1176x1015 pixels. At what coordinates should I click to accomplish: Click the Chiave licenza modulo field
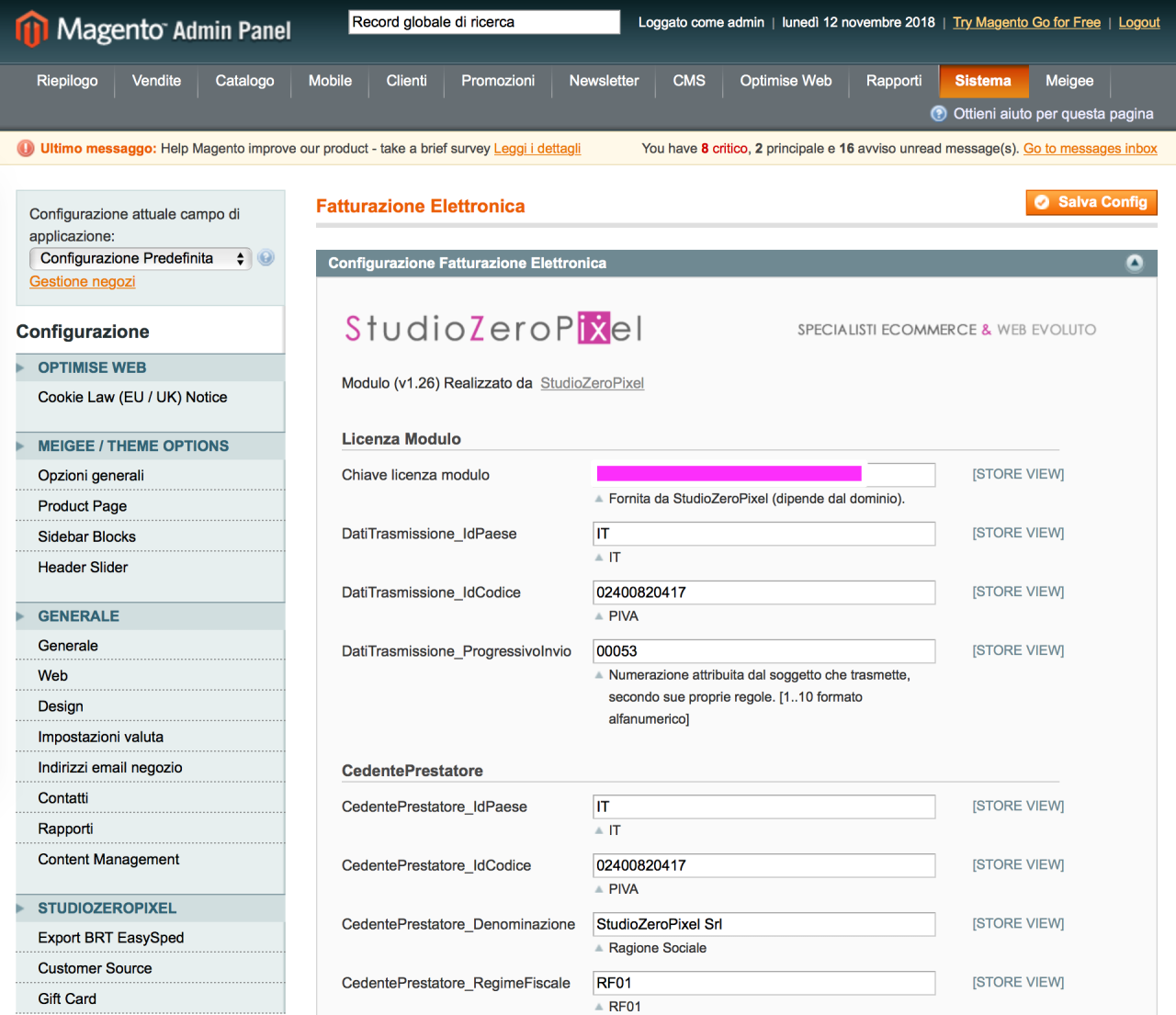coord(764,475)
